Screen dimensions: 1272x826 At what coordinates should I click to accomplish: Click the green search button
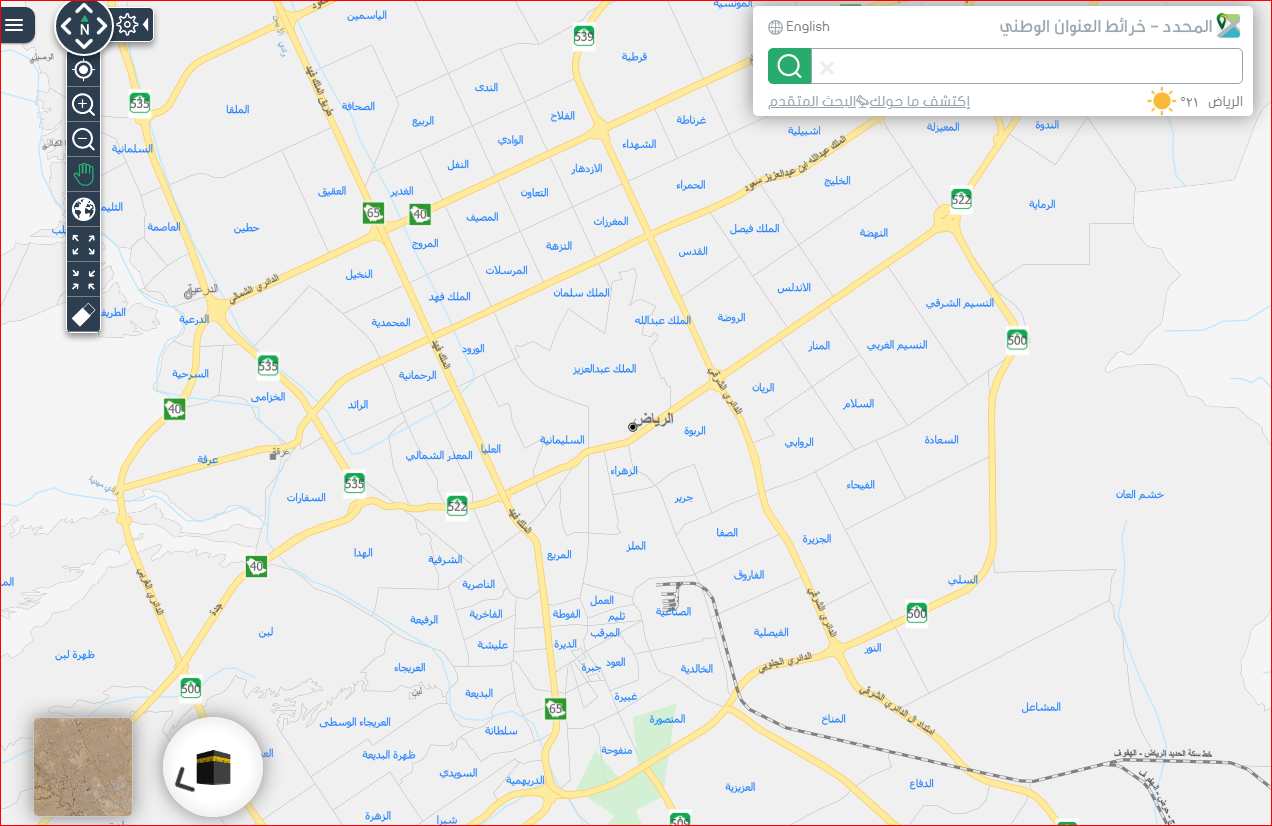tap(790, 66)
